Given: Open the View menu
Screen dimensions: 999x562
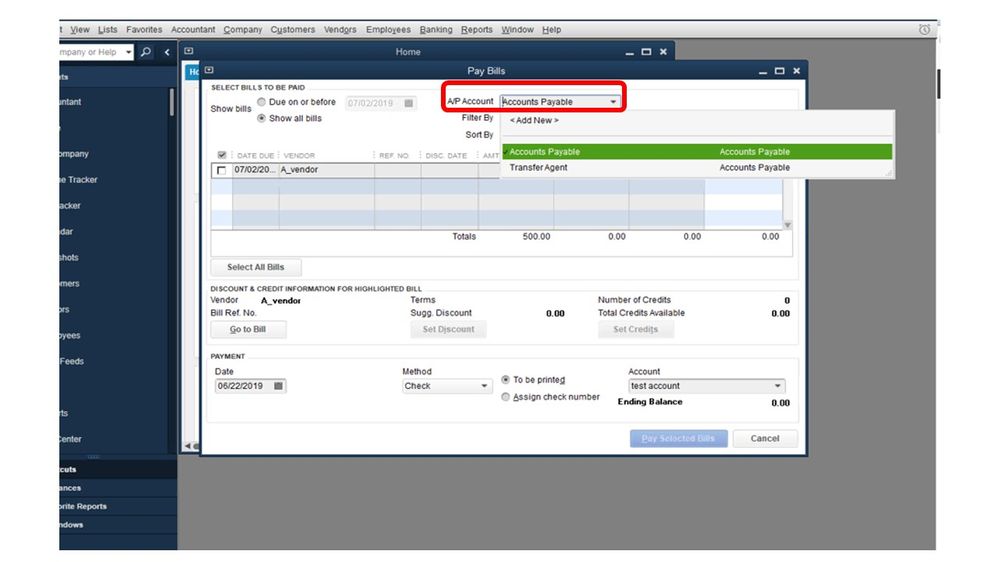Looking at the screenshot, I should (x=80, y=29).
